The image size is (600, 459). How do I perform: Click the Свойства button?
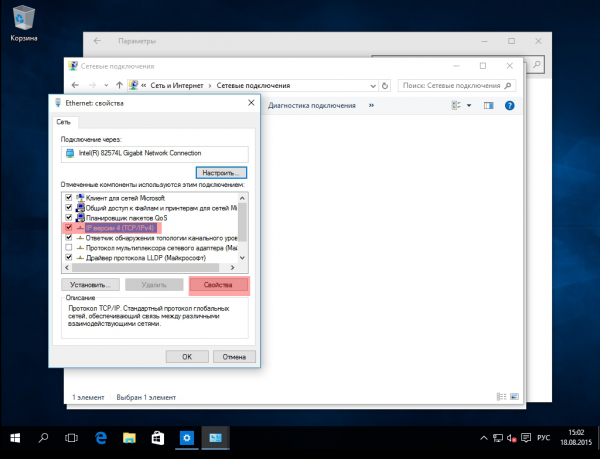218,285
